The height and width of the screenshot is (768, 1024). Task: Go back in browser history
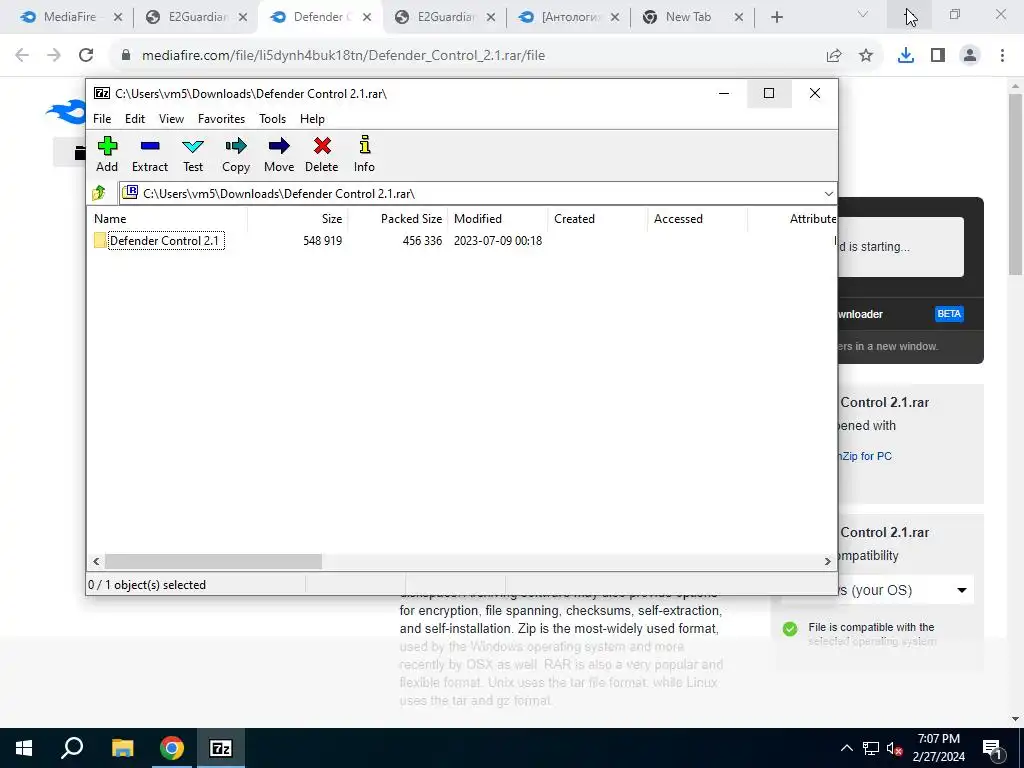pyautogui.click(x=22, y=56)
